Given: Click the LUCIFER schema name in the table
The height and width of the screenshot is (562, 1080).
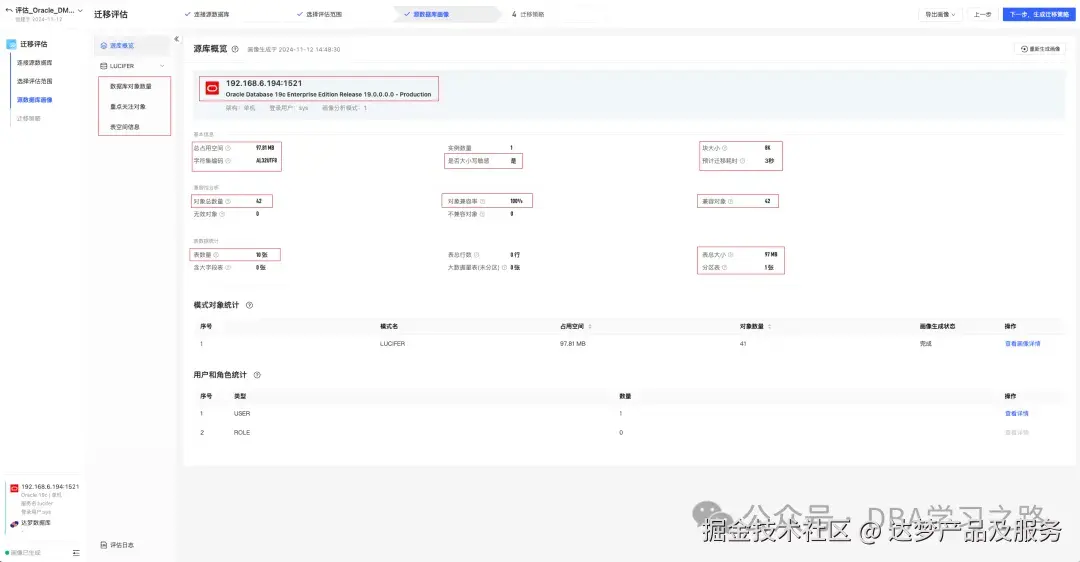Looking at the screenshot, I should tap(393, 344).
